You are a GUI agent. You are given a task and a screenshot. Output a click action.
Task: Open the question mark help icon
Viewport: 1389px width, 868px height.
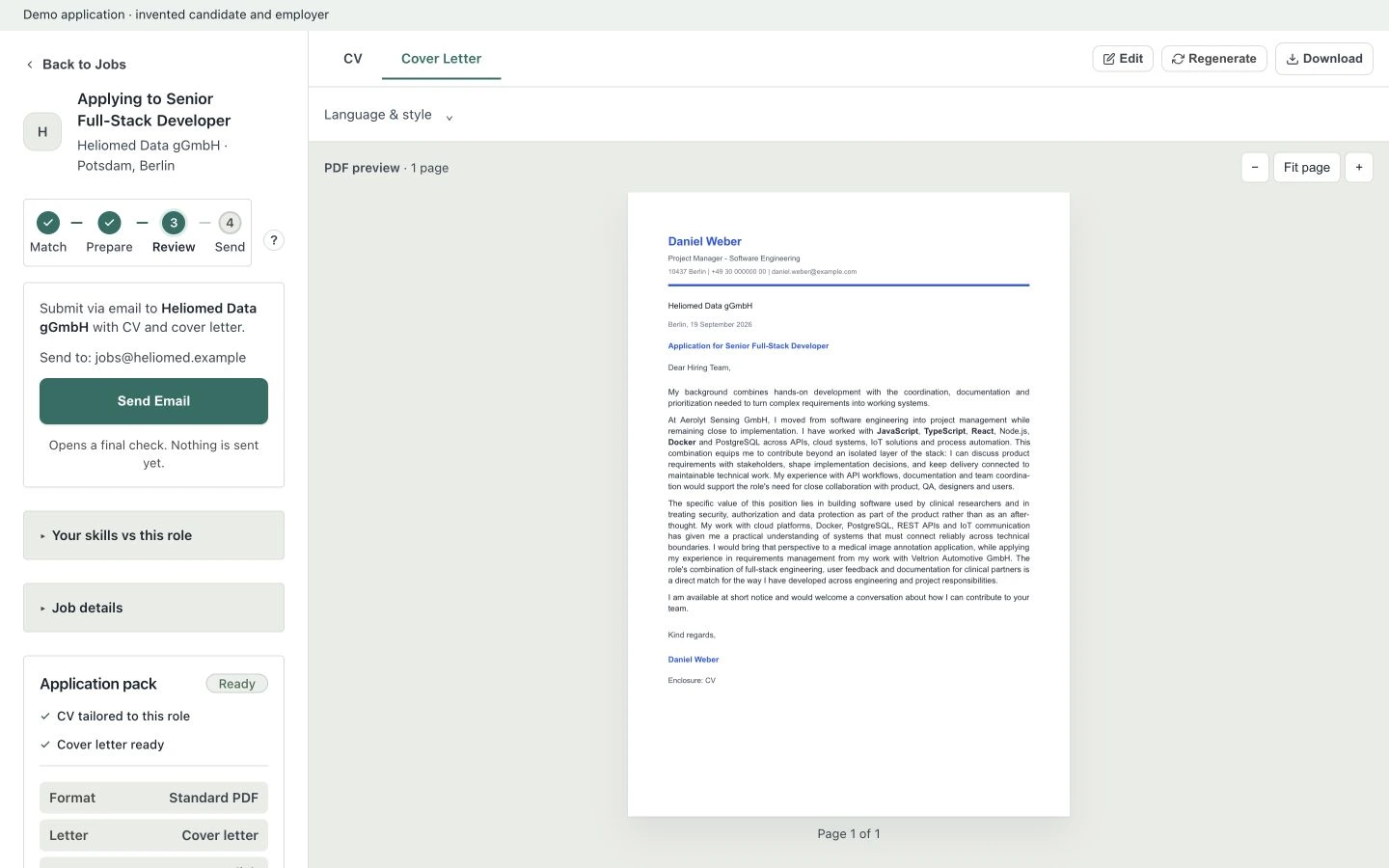[x=274, y=240]
